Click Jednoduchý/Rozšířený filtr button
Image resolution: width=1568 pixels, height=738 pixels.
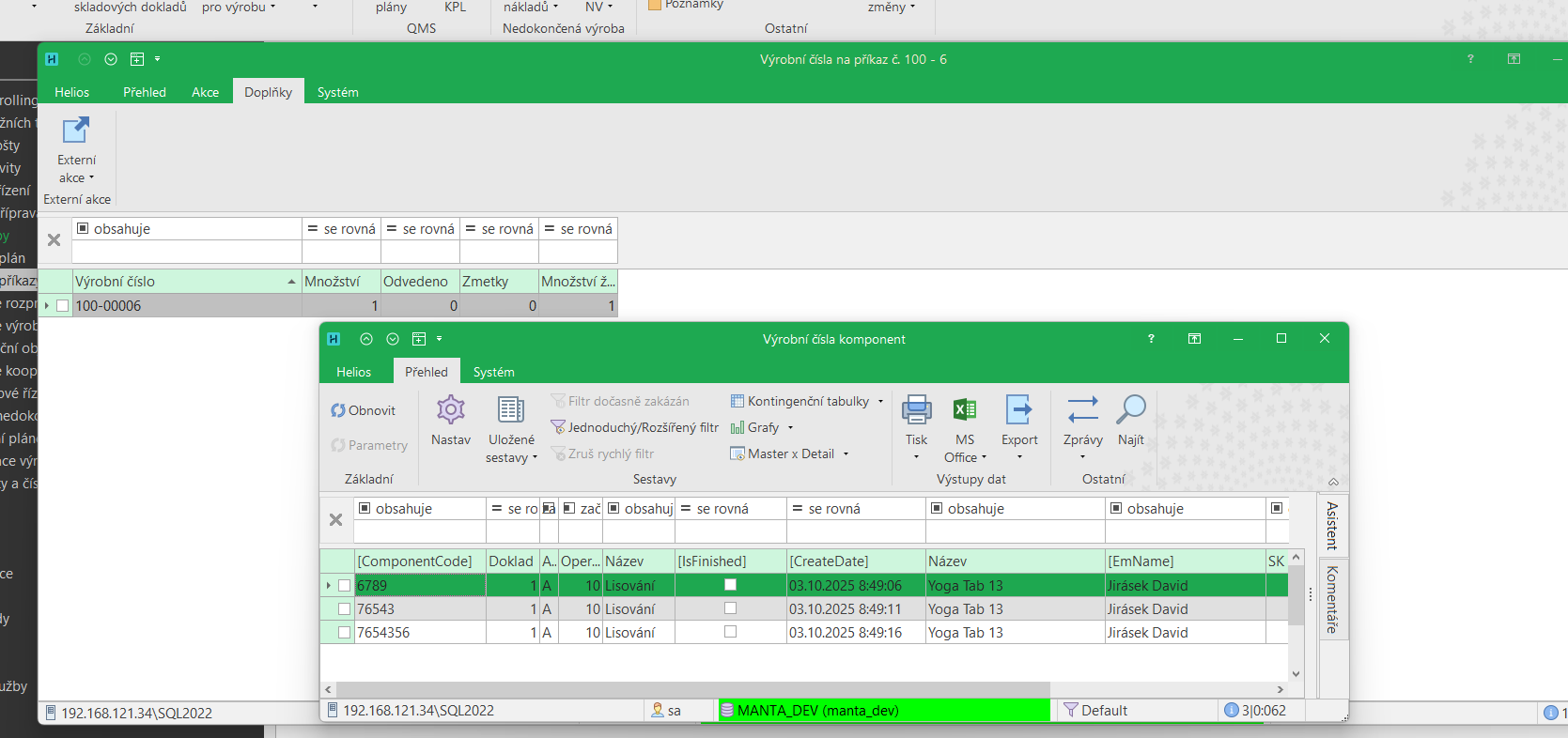coord(635,427)
